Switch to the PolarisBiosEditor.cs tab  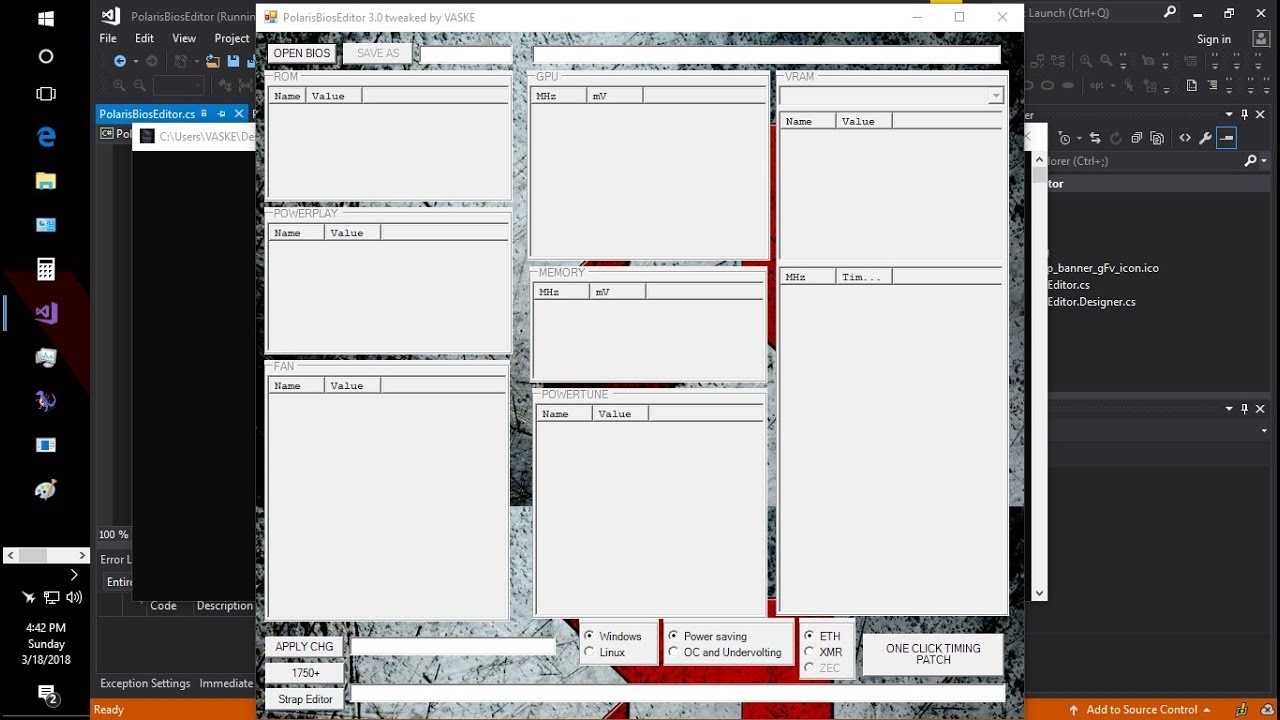pyautogui.click(x=147, y=114)
